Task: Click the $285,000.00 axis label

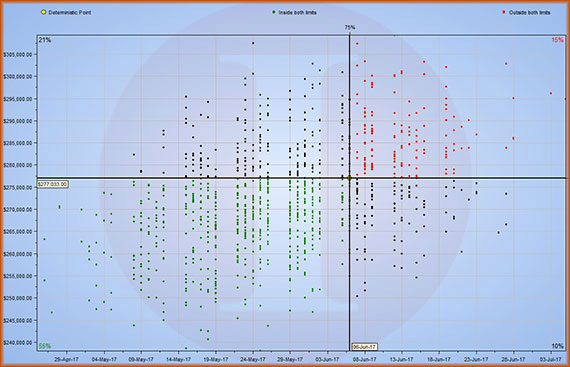Action: point(17,143)
